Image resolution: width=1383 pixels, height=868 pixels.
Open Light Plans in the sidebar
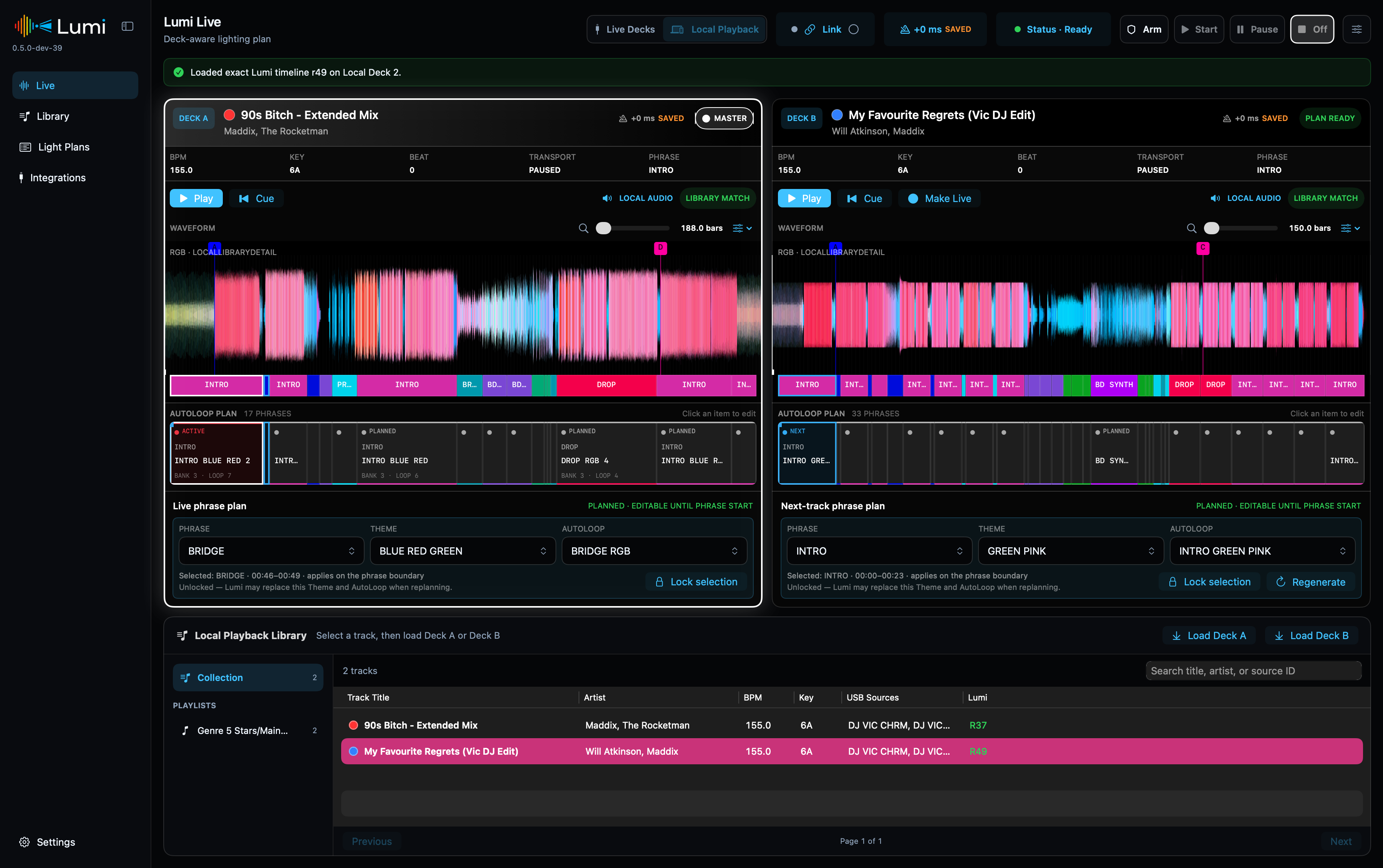75,147
